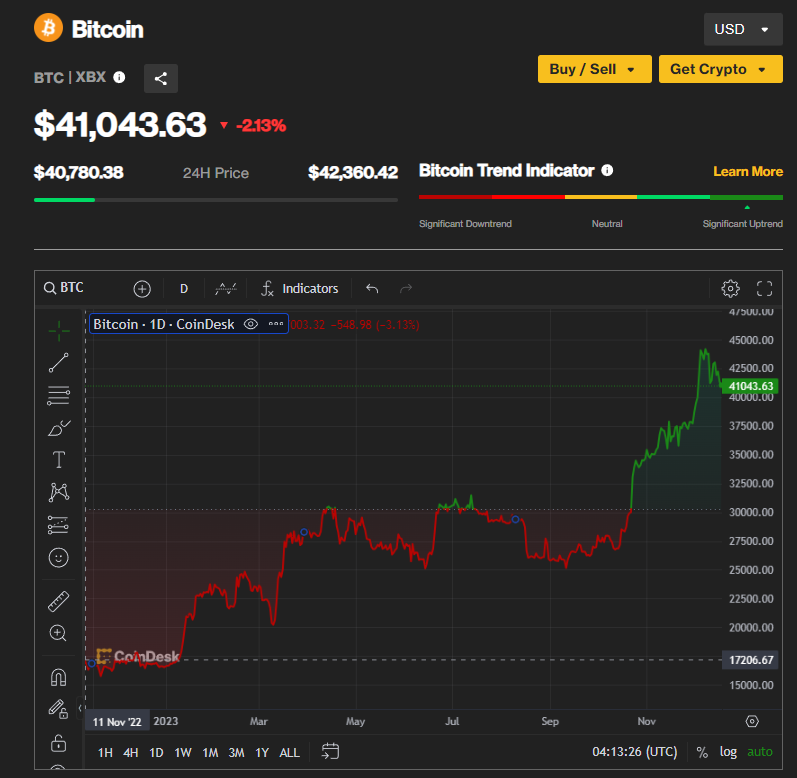Expand the Buy / Sell dropdown
Image resolution: width=797 pixels, height=778 pixels.
(595, 69)
